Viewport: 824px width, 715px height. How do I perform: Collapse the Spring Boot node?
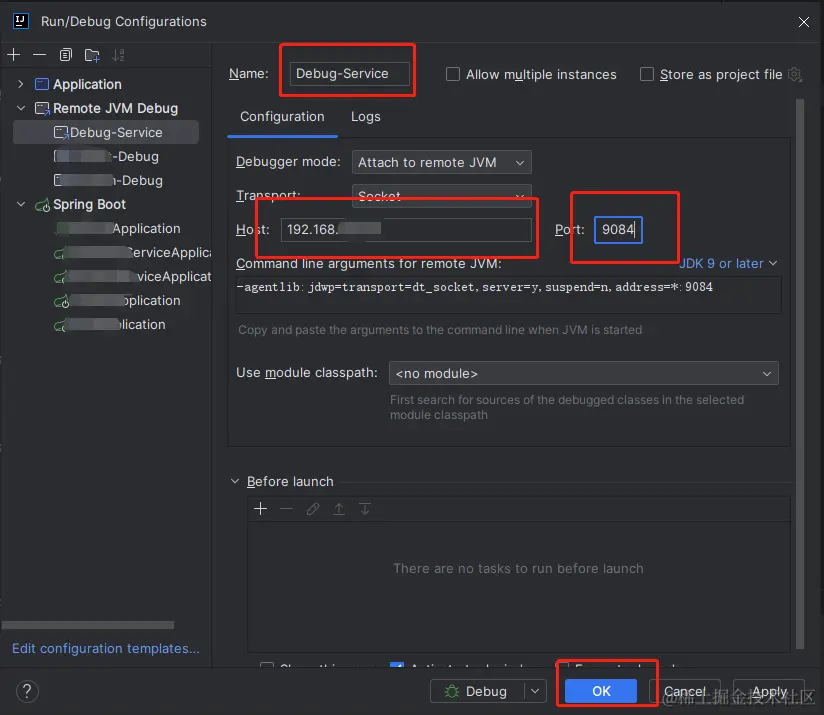21,204
